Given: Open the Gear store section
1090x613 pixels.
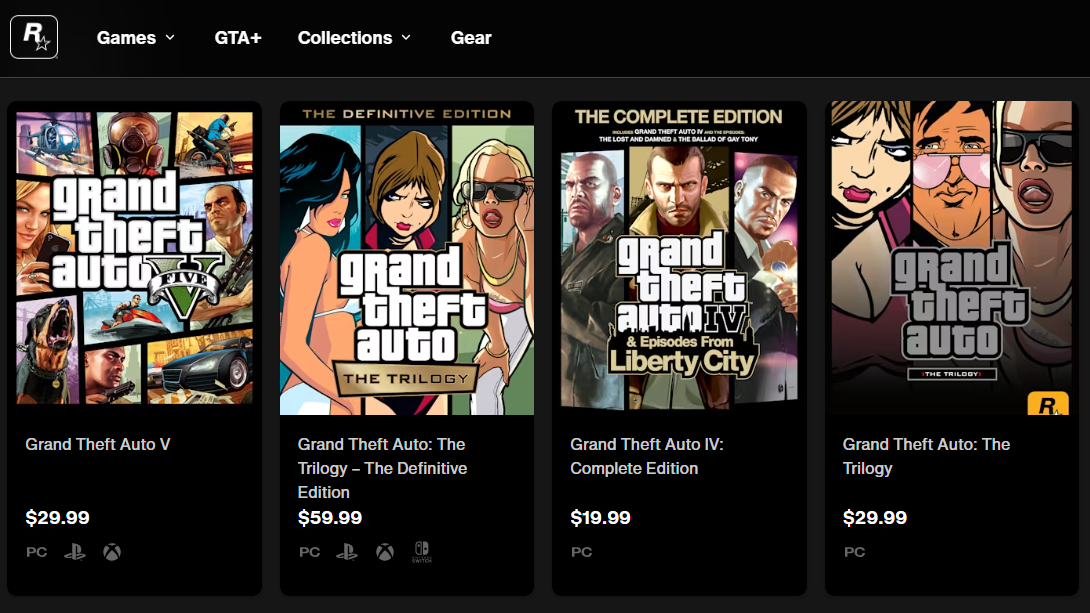Looking at the screenshot, I should 471,38.
